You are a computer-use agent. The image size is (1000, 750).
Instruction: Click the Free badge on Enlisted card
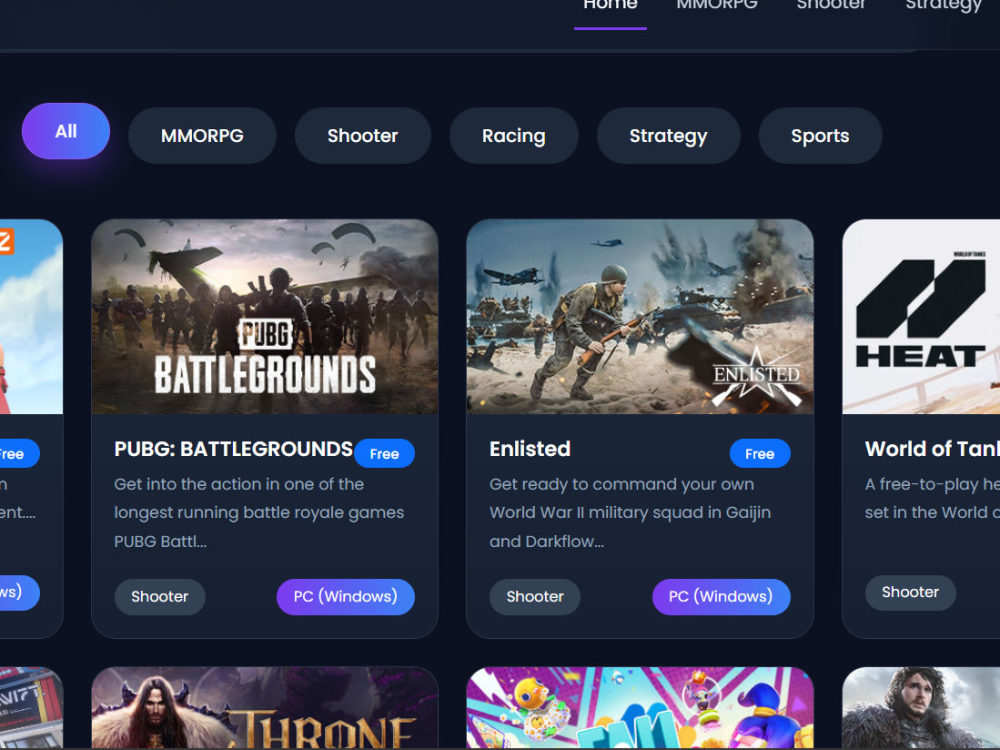pyautogui.click(x=760, y=453)
